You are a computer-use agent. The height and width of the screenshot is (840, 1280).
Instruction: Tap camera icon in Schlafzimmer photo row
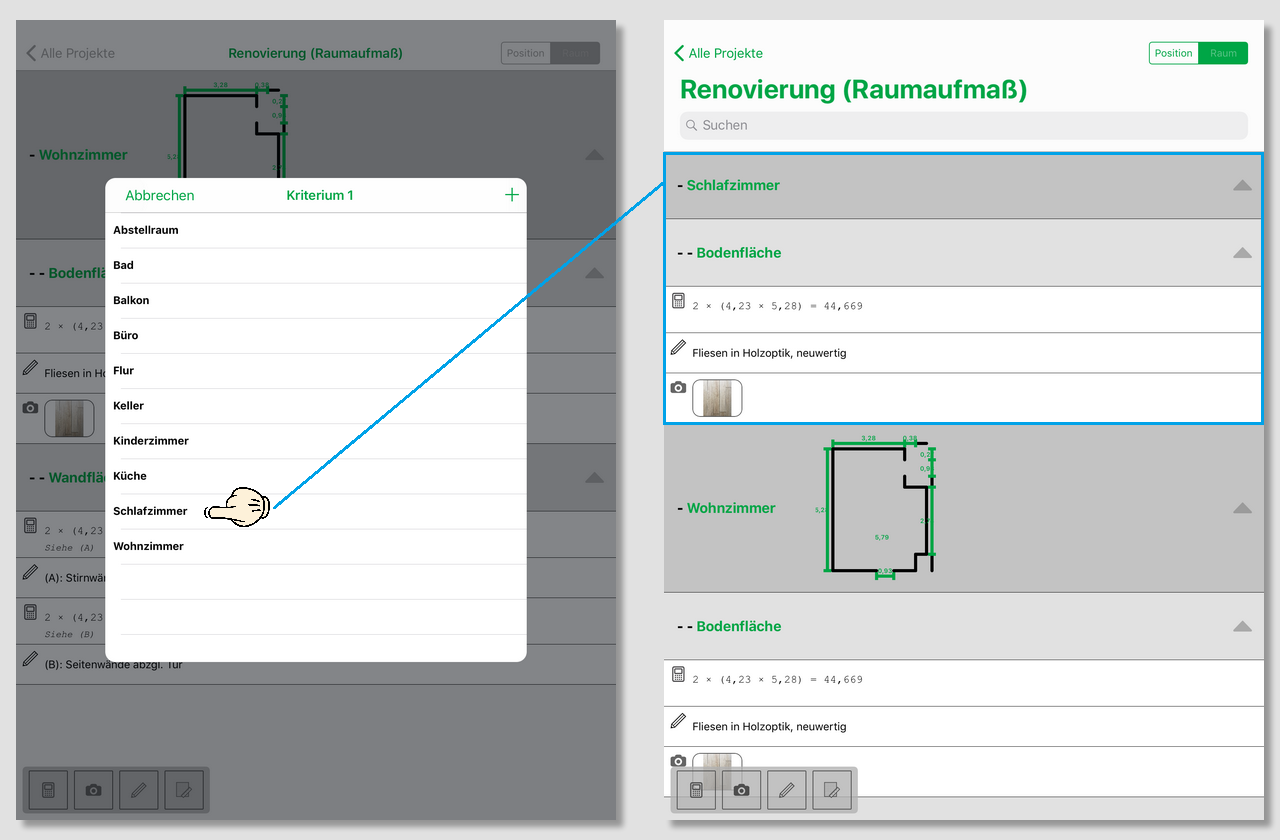pos(678,387)
